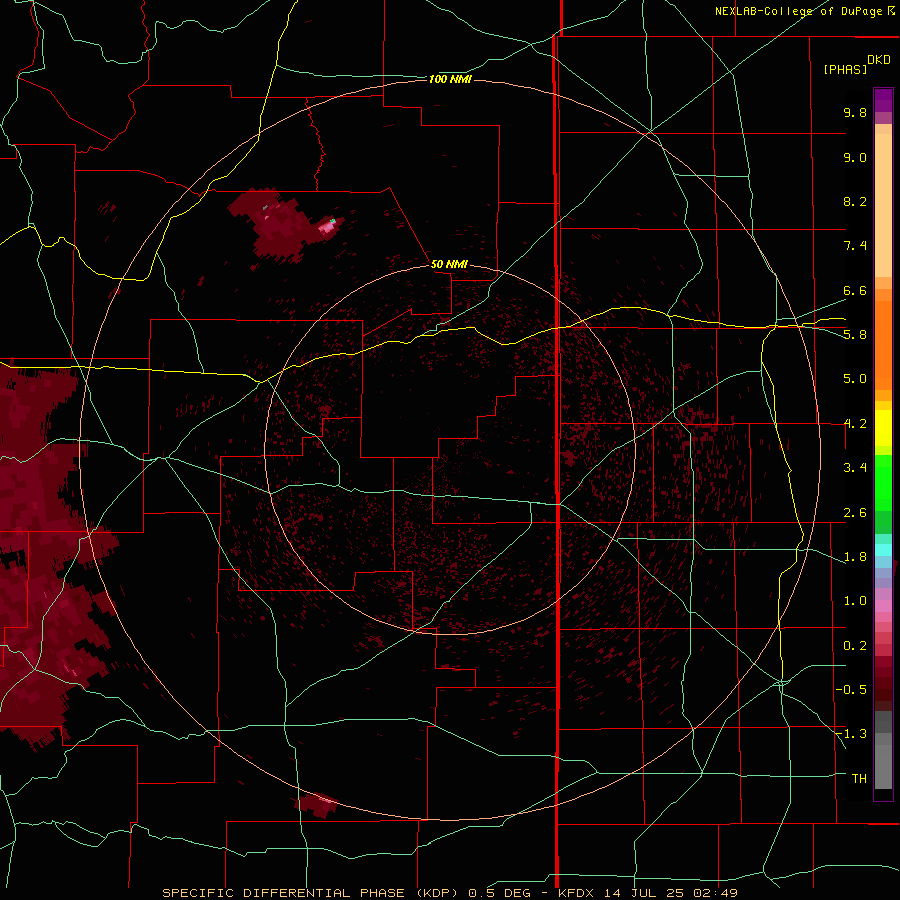Click the "0.5 DEG" elevation angle text

point(499,893)
